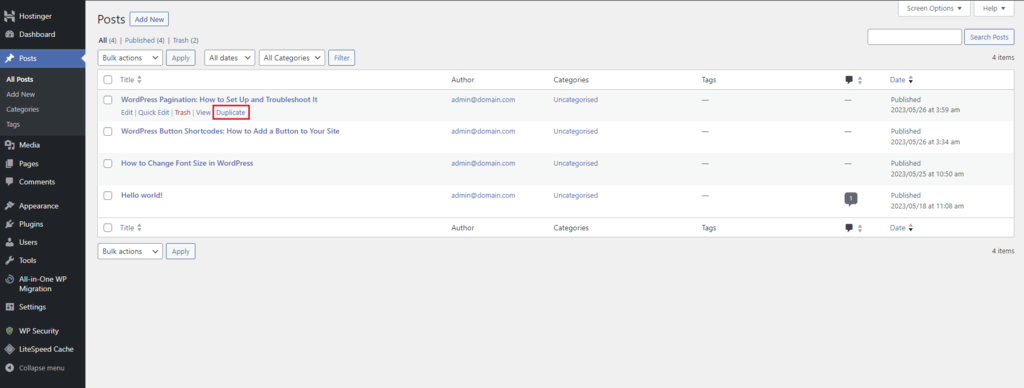Click the Add New button beside Posts
The width and height of the screenshot is (1024, 388).
tap(150, 20)
